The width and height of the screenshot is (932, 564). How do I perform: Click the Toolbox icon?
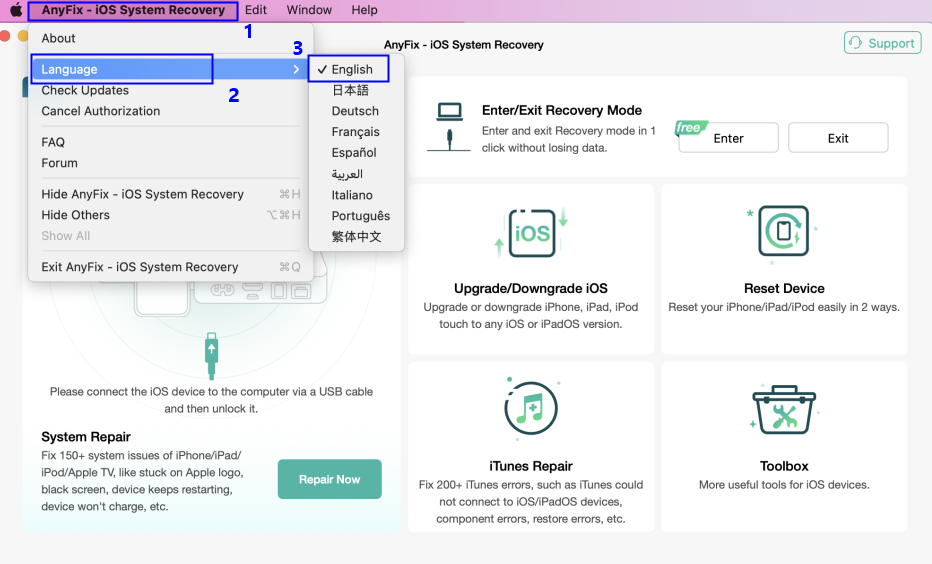coord(784,409)
